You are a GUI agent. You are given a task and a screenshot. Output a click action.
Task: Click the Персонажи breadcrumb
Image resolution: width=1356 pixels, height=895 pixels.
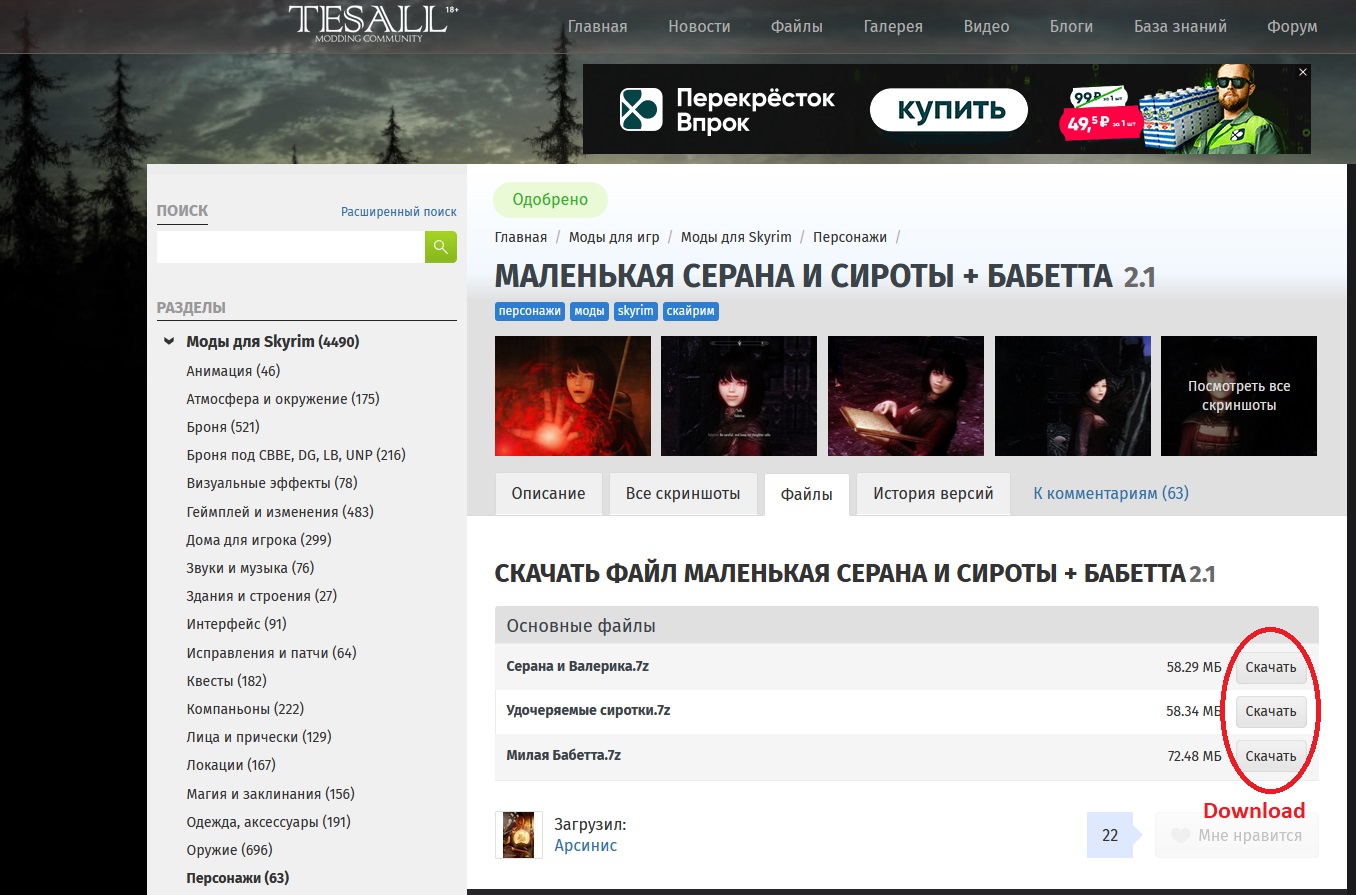[850, 237]
